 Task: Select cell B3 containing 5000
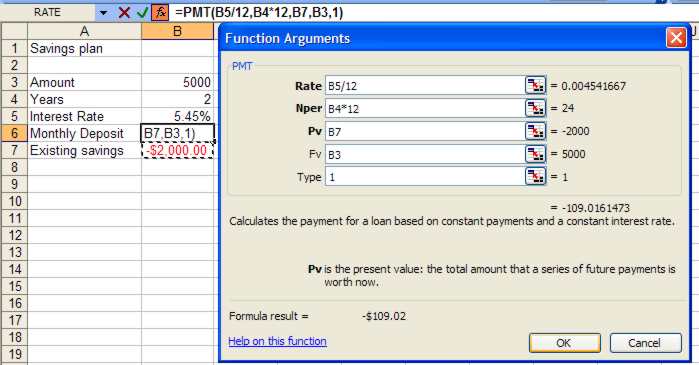(177, 82)
